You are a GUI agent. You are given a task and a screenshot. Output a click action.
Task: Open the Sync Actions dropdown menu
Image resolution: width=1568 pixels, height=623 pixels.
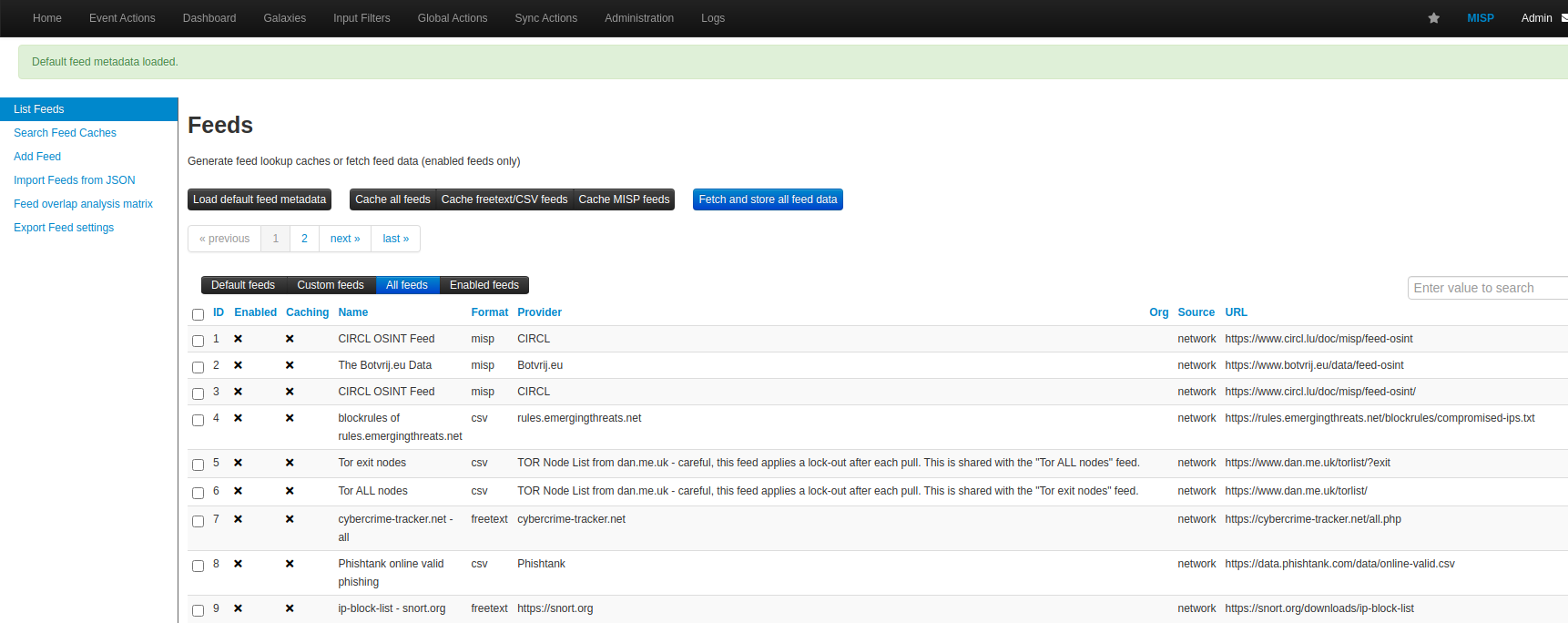(546, 18)
